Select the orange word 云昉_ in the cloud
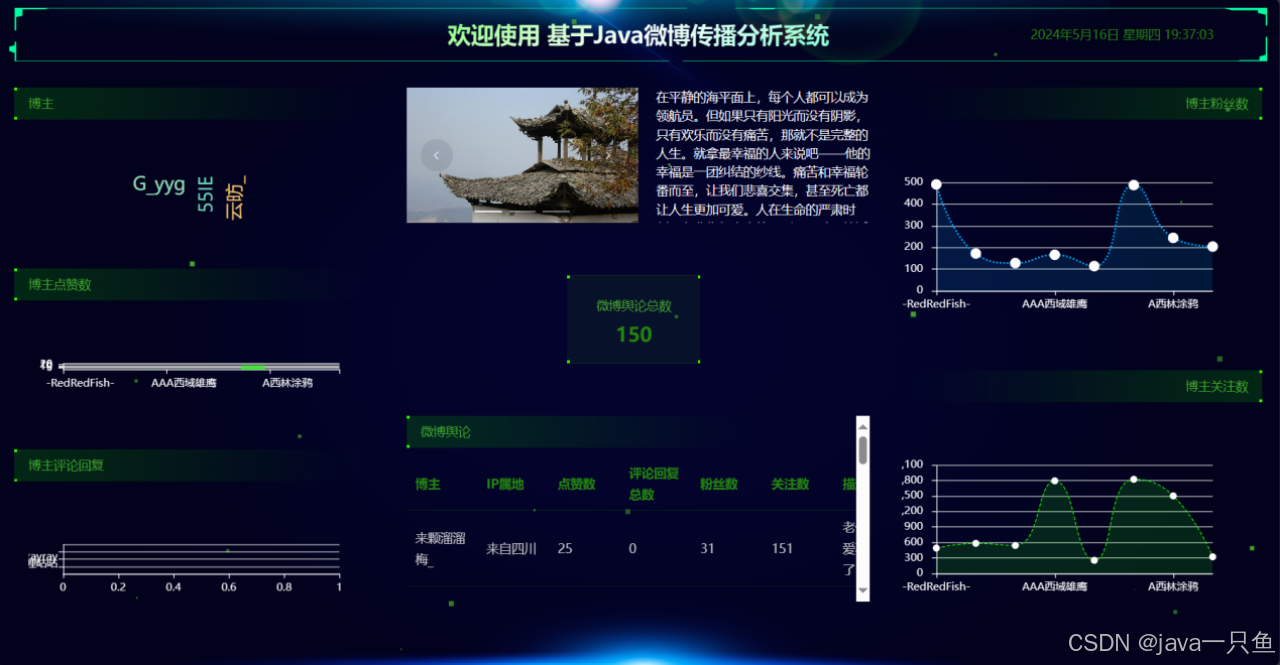The width and height of the screenshot is (1280, 665). [x=235, y=197]
